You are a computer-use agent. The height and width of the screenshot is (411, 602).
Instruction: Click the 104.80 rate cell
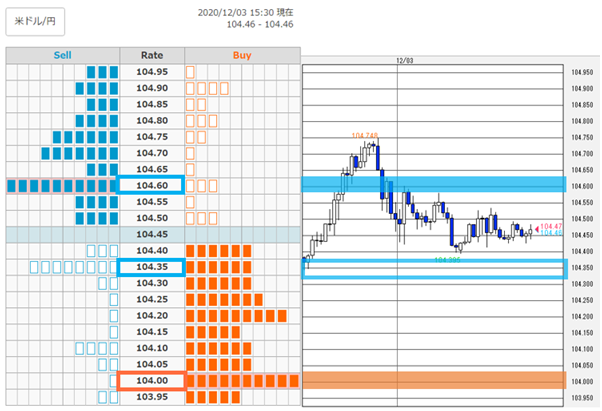(152, 120)
